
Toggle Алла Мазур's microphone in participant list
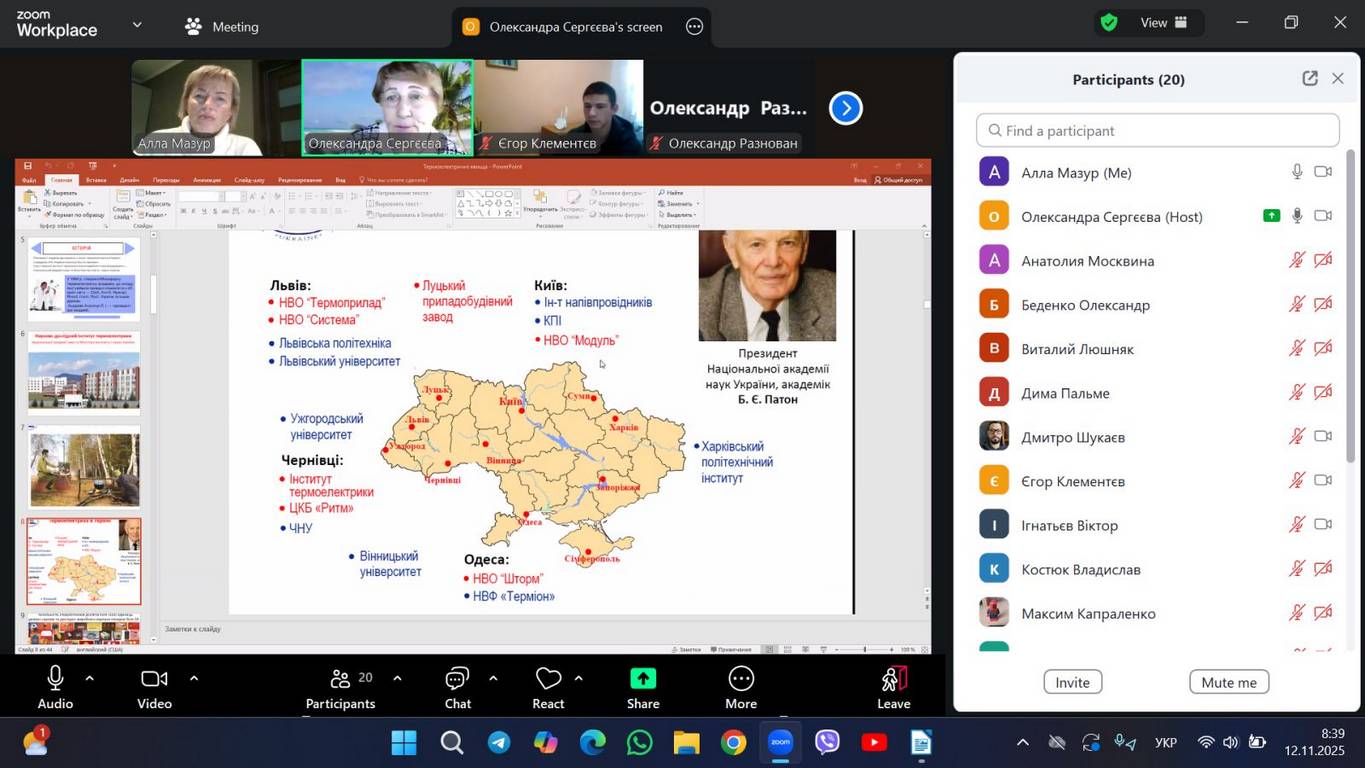coord(1297,172)
